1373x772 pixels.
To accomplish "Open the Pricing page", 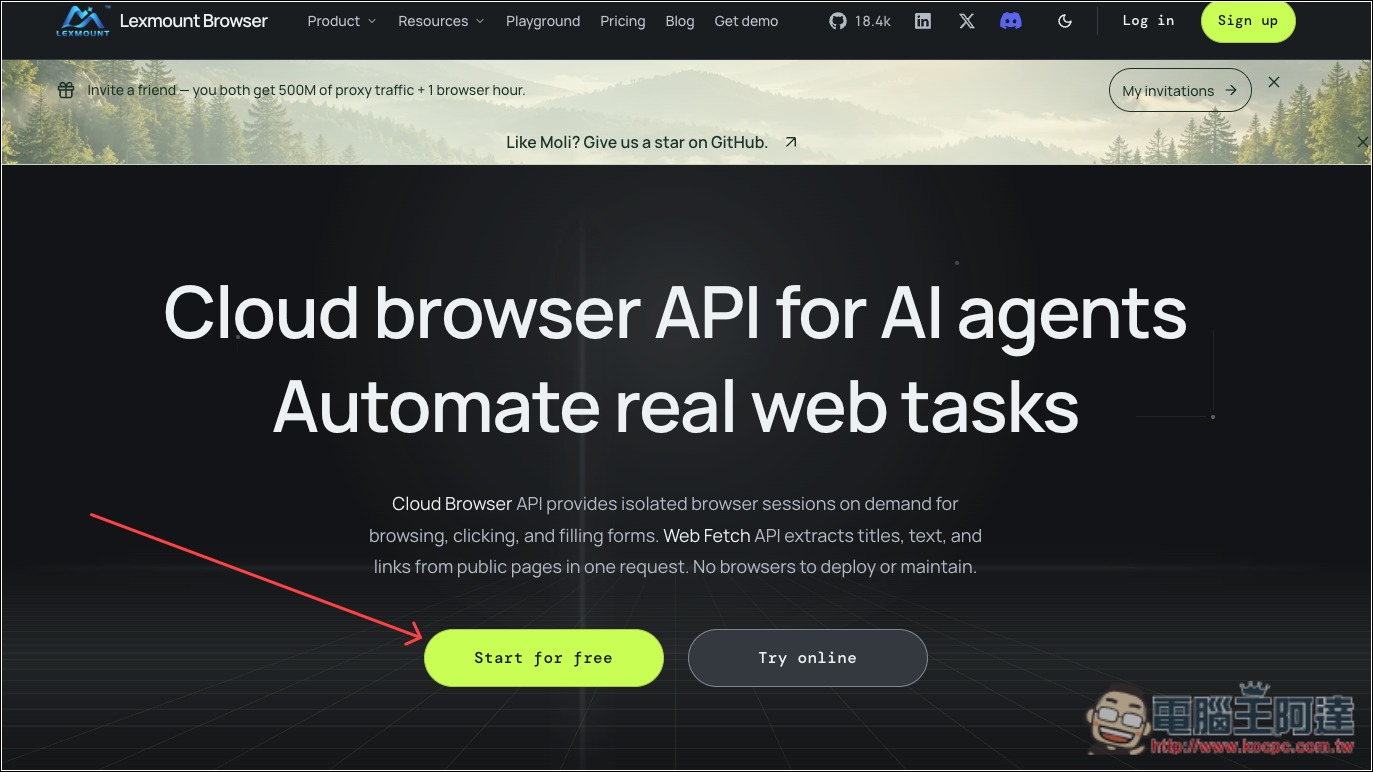I will pyautogui.click(x=622, y=21).
